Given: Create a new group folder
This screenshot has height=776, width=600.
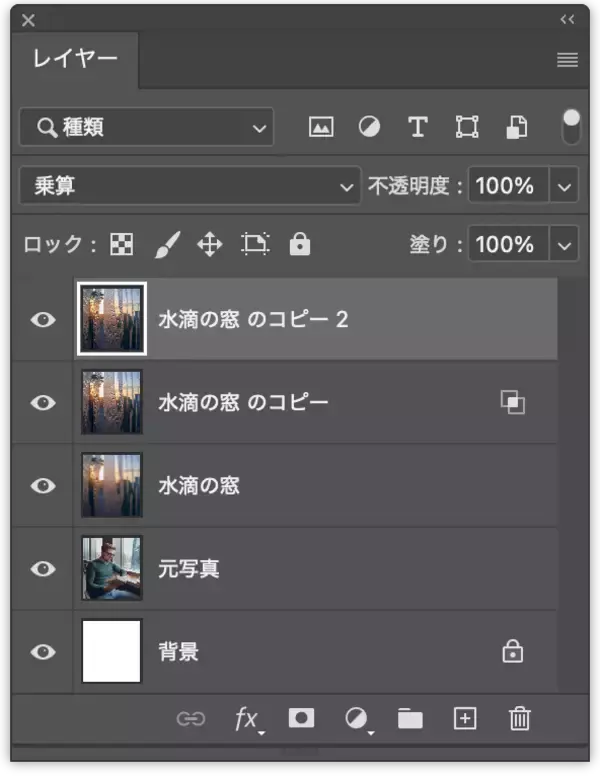Looking at the screenshot, I should coord(410,719).
